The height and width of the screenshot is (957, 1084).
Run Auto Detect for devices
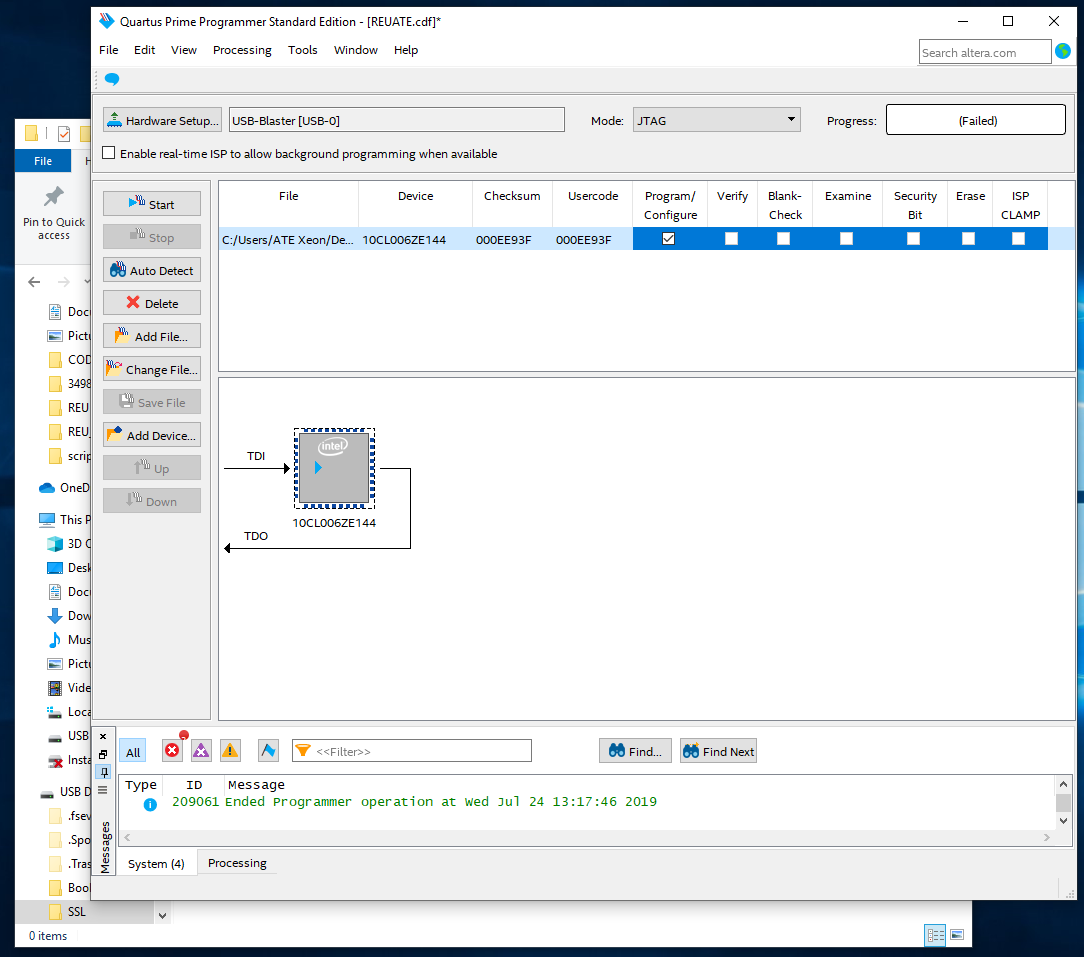(x=151, y=270)
